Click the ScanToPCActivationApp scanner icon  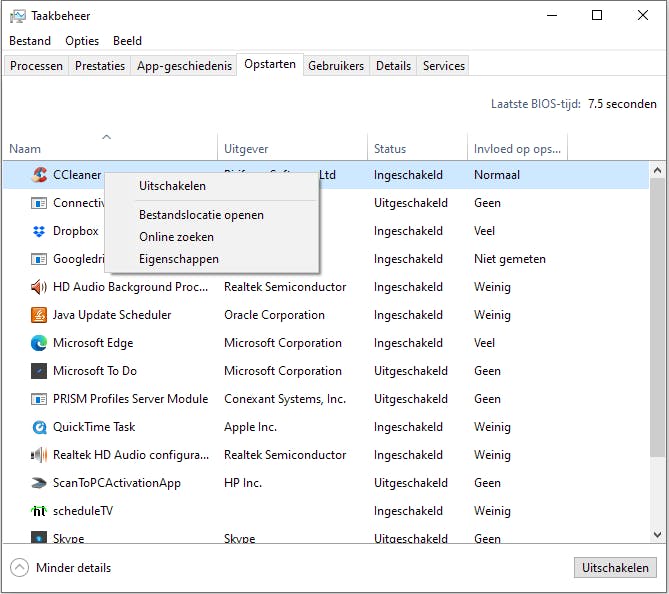click(39, 483)
